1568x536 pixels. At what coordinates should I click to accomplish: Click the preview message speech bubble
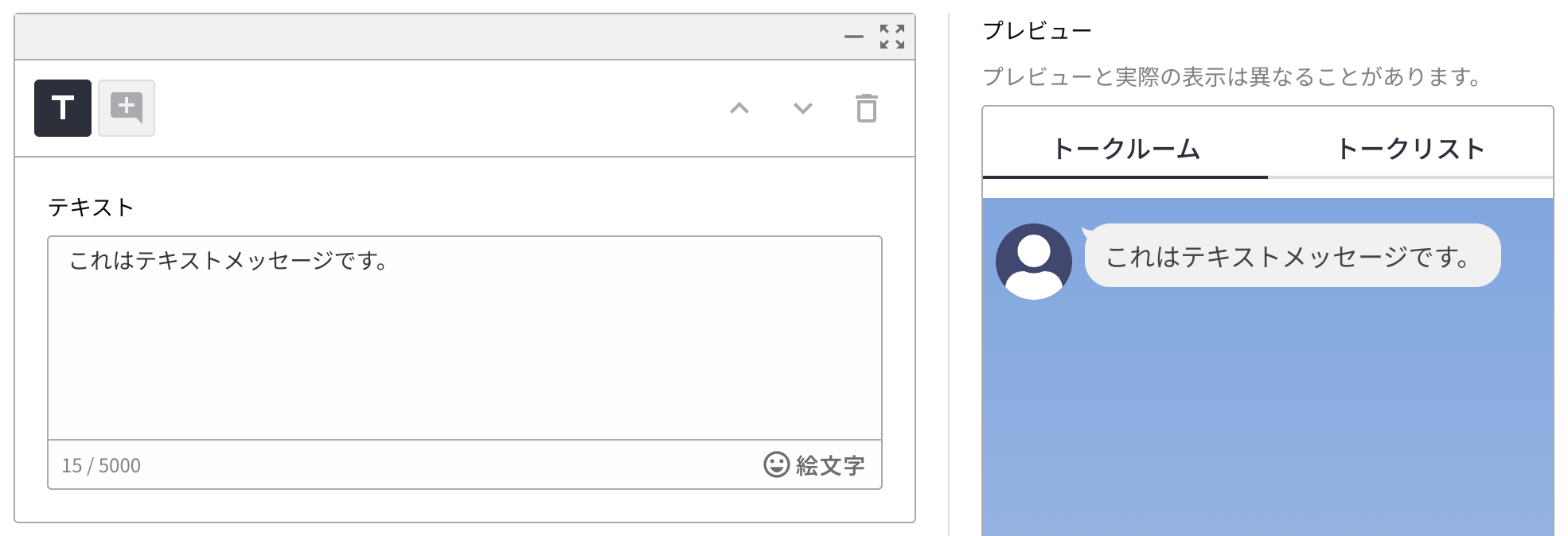point(1292,256)
